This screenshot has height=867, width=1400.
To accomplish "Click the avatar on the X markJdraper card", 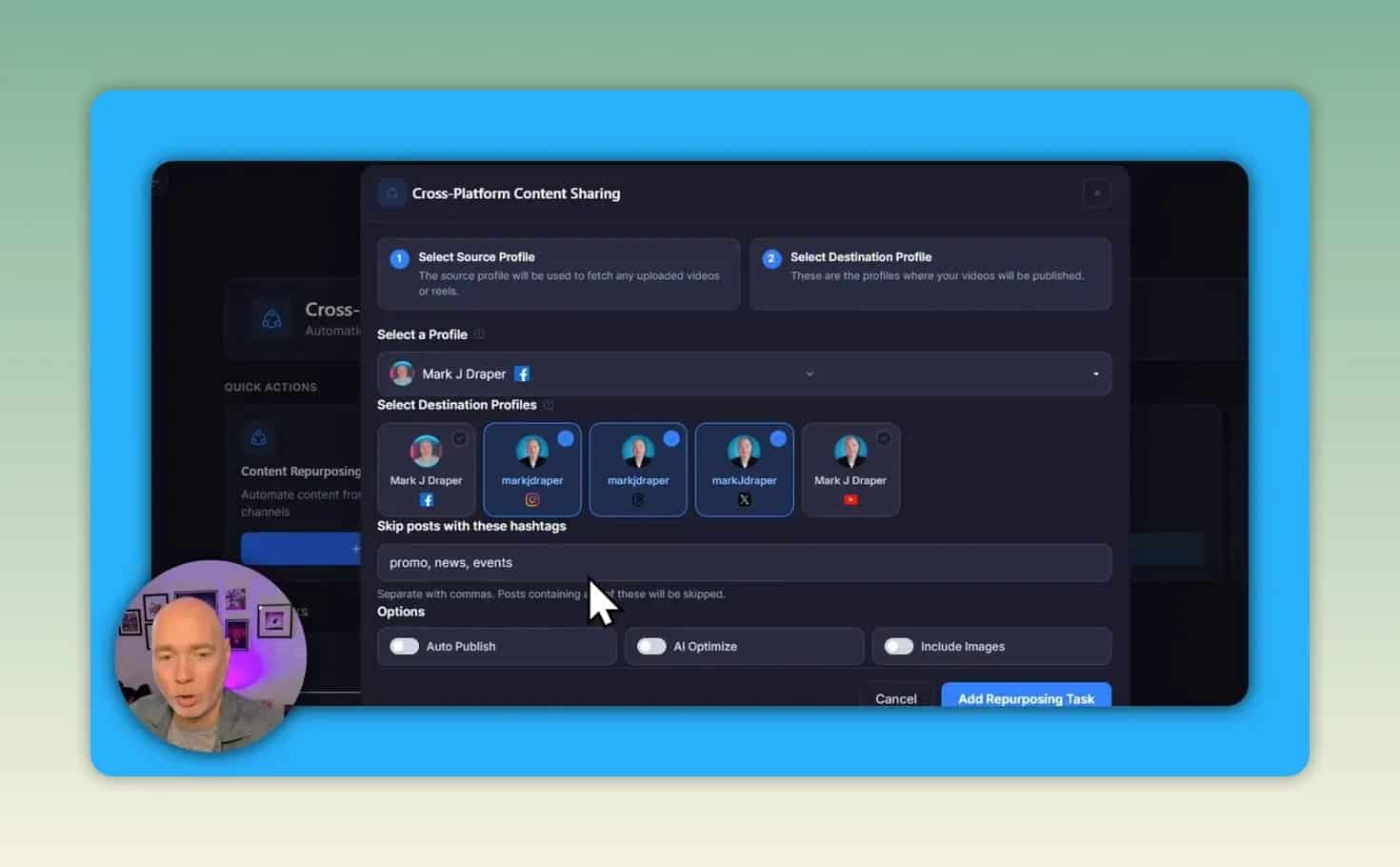I will [x=745, y=451].
